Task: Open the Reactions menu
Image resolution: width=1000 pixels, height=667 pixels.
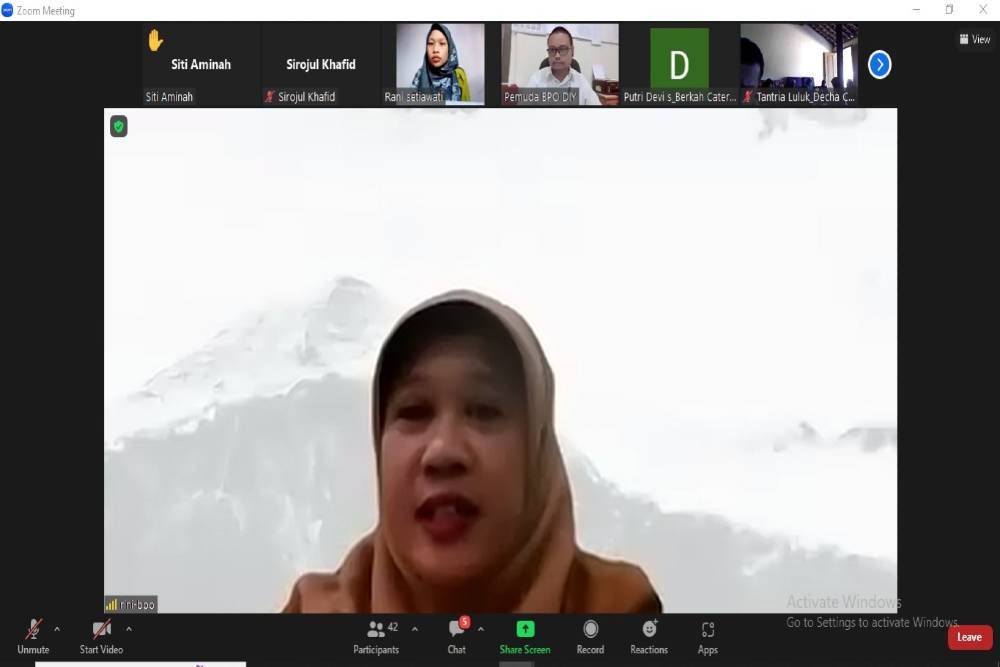Action: (x=649, y=636)
